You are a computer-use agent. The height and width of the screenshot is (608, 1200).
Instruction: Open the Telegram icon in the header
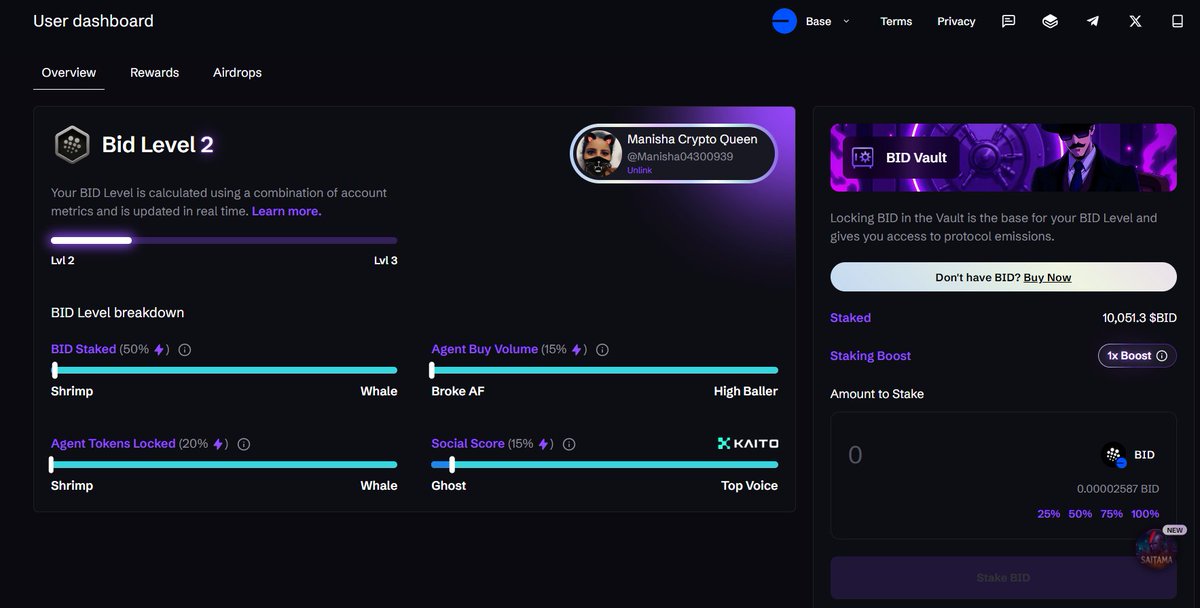point(1092,20)
